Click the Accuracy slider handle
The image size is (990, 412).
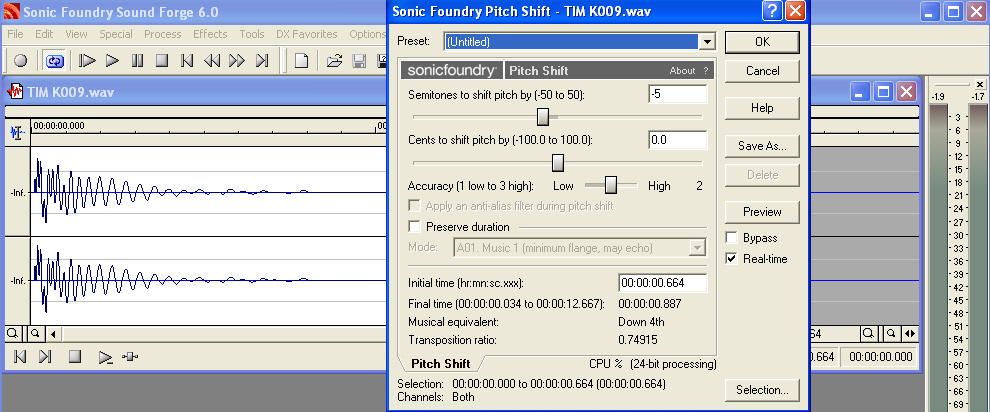click(x=611, y=185)
